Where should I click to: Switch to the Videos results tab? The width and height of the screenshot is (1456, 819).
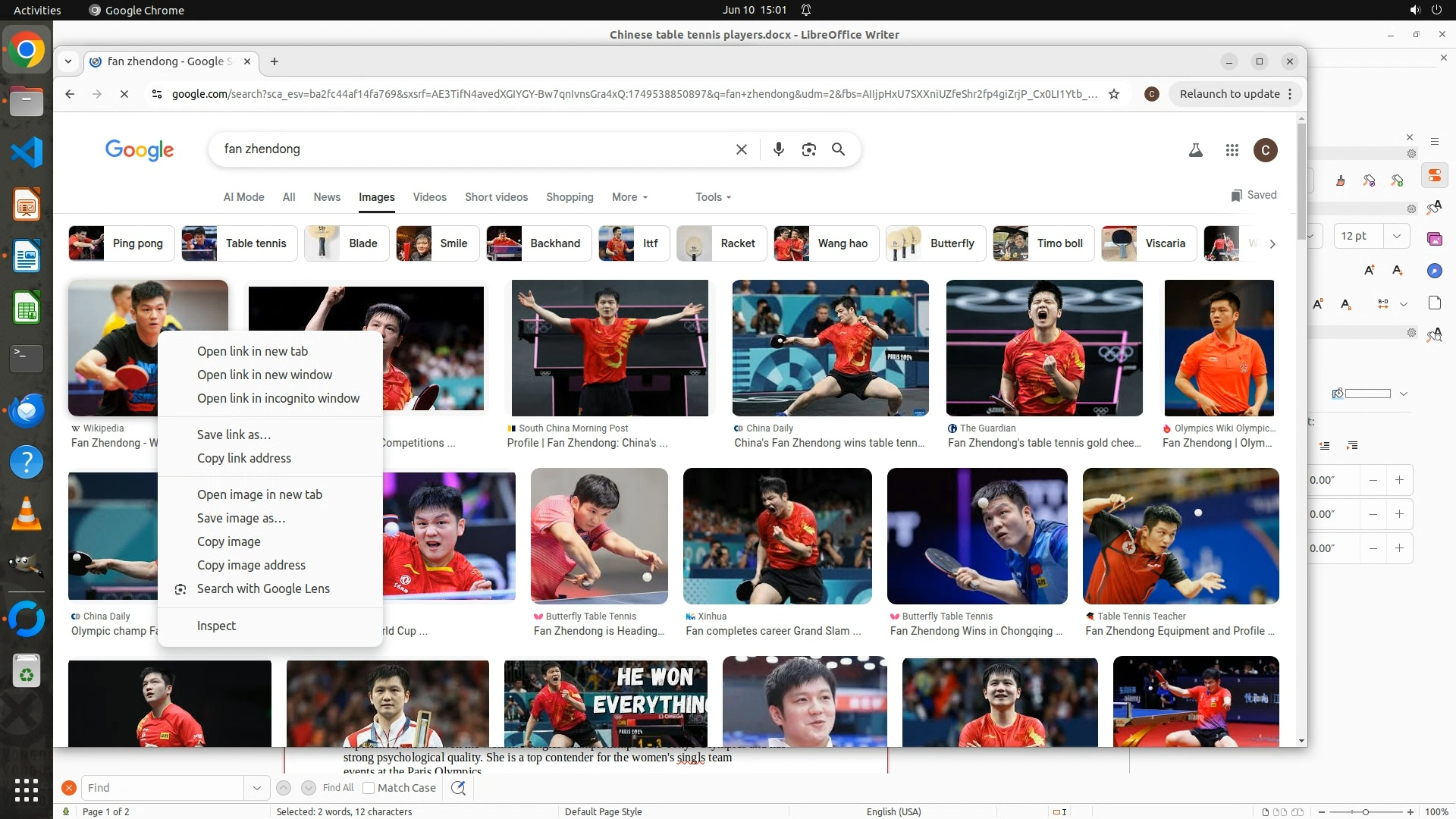[429, 197]
